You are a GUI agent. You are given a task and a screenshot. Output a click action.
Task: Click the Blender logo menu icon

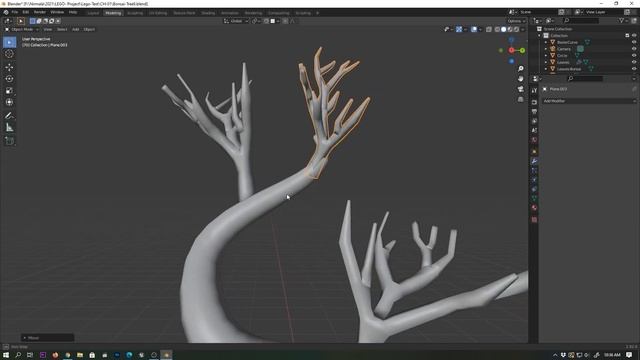pyautogui.click(x=6, y=12)
